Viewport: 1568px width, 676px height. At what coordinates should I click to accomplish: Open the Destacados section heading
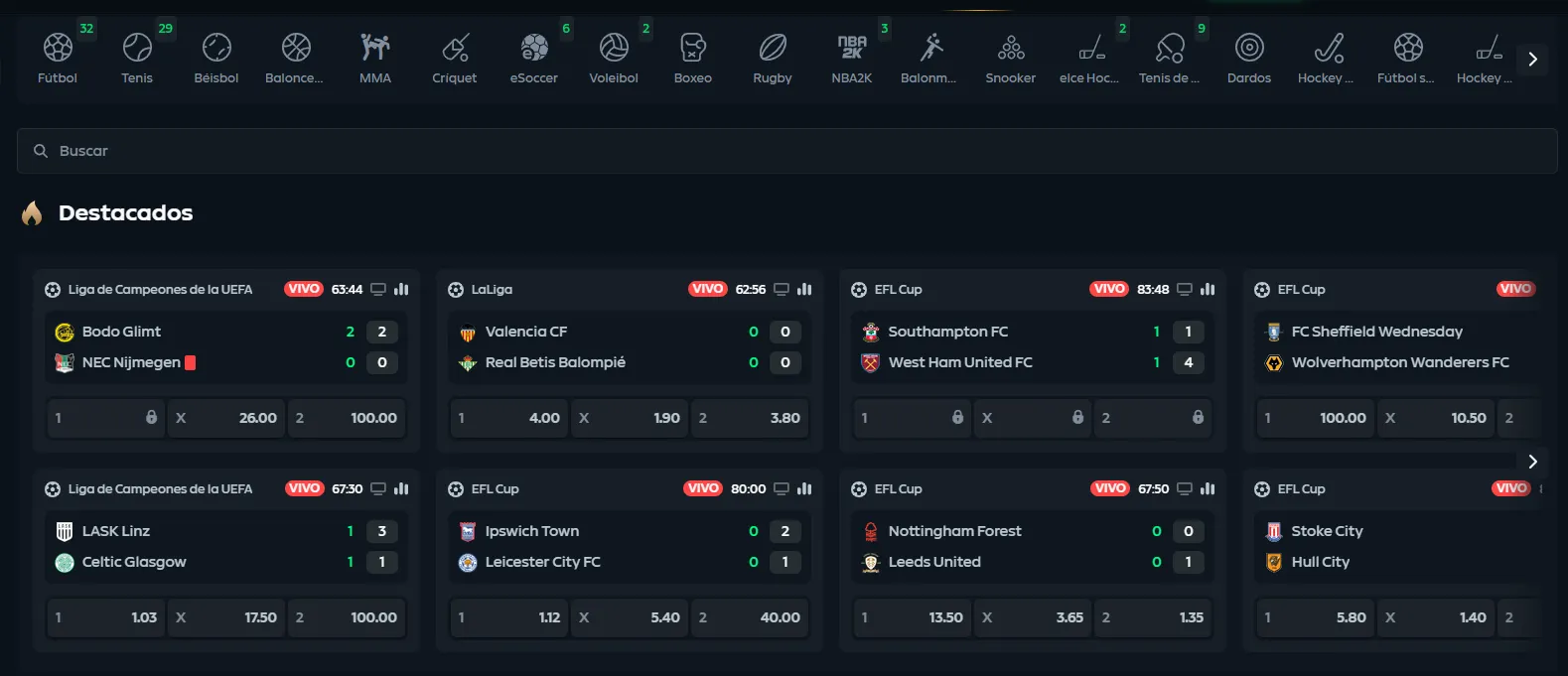[125, 212]
